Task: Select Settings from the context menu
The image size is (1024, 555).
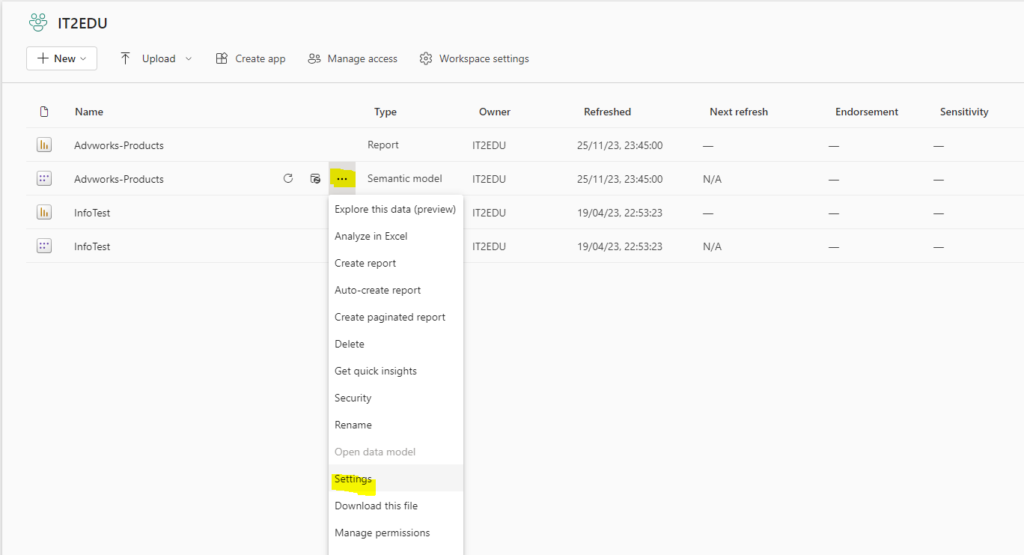Action: click(x=353, y=479)
